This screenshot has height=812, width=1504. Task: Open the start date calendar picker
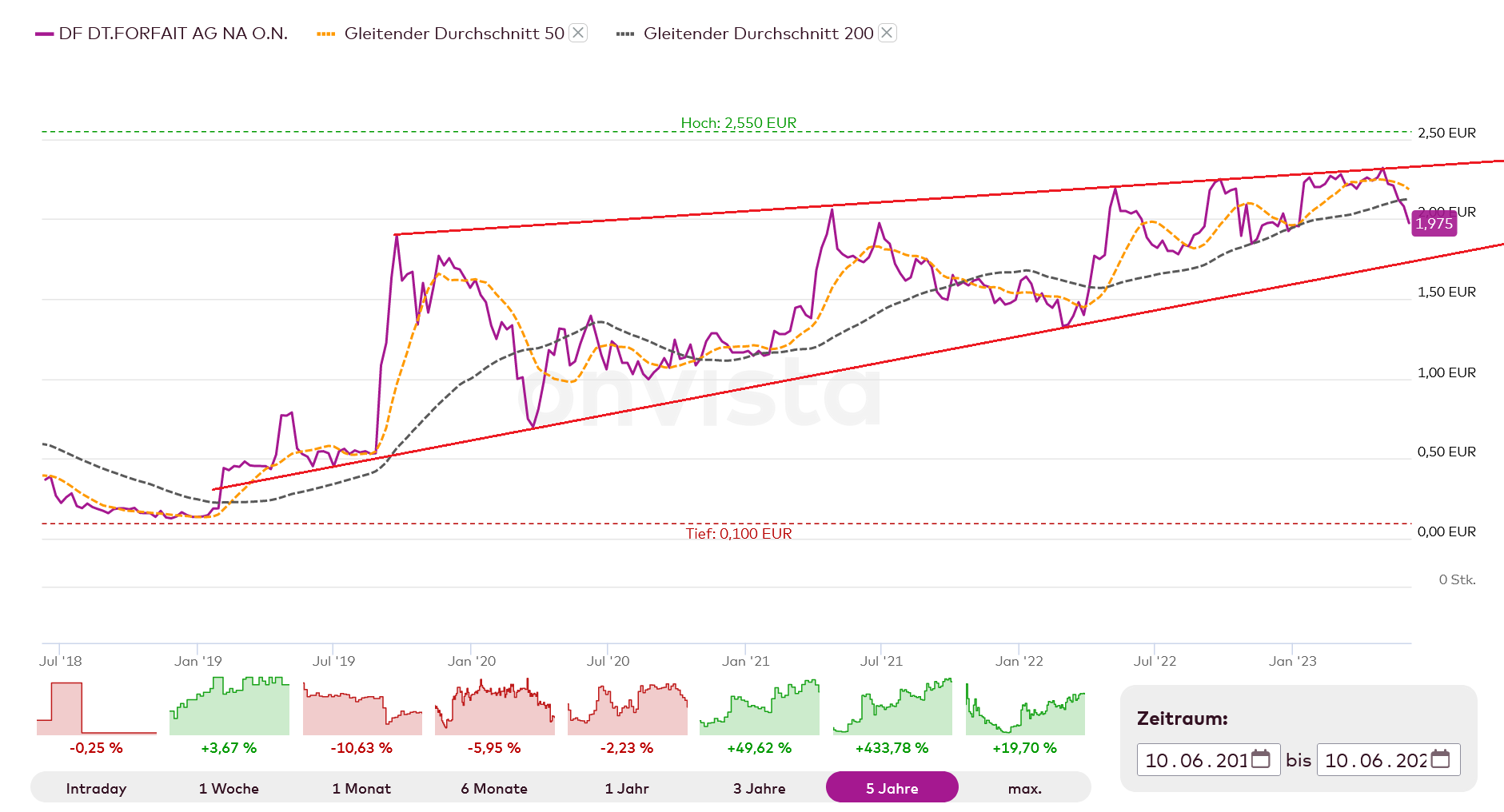point(1262,759)
